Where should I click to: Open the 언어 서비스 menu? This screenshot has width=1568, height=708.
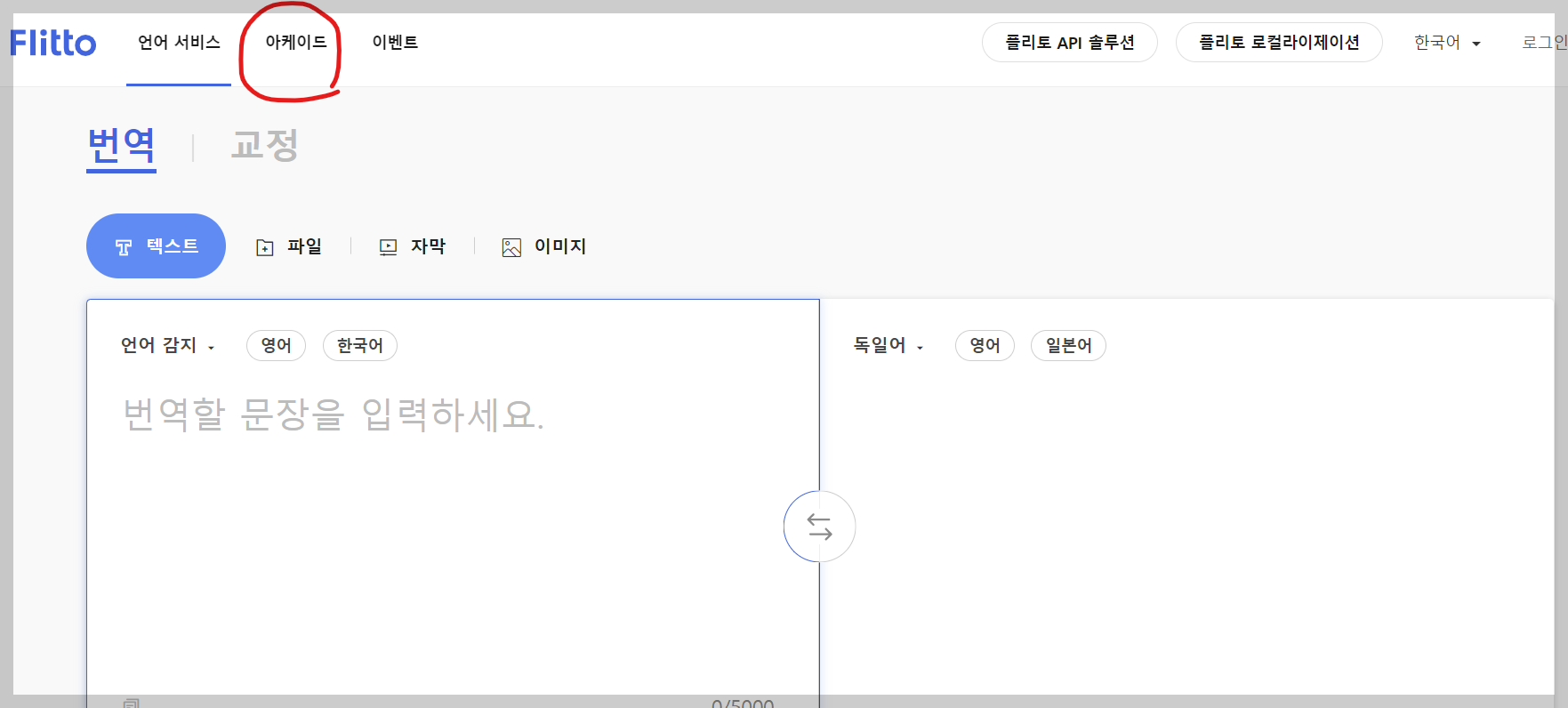179,42
